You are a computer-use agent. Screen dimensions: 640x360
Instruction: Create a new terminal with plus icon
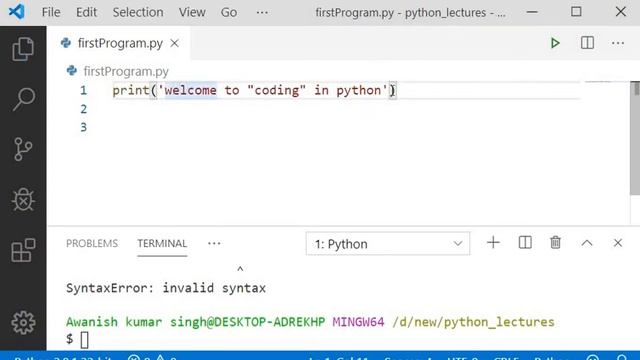click(493, 243)
